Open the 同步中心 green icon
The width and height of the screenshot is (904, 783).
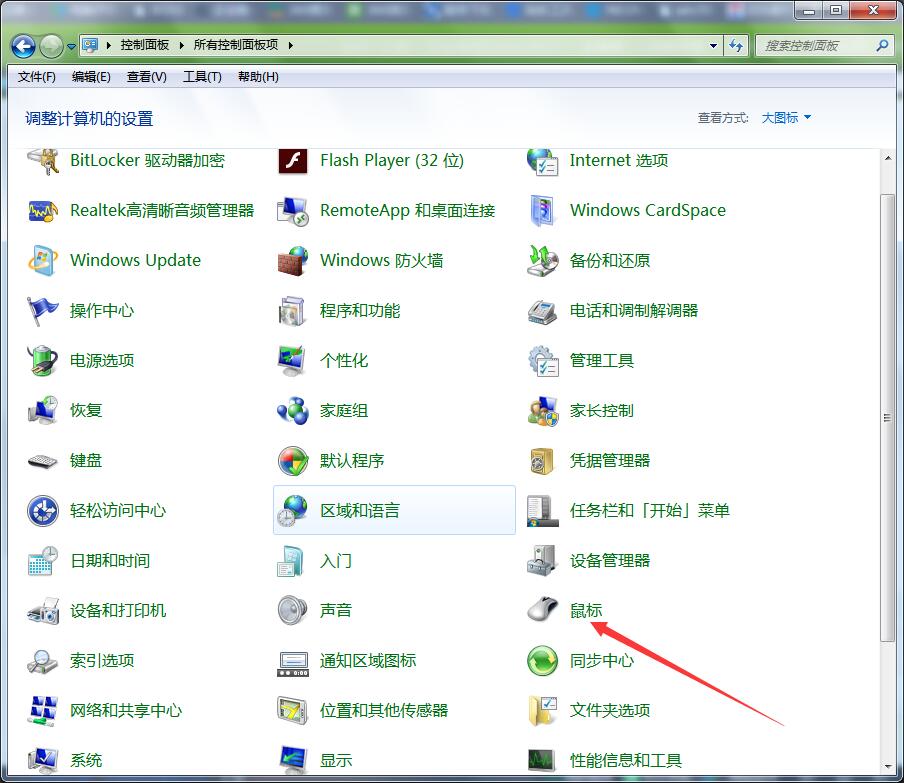point(543,661)
